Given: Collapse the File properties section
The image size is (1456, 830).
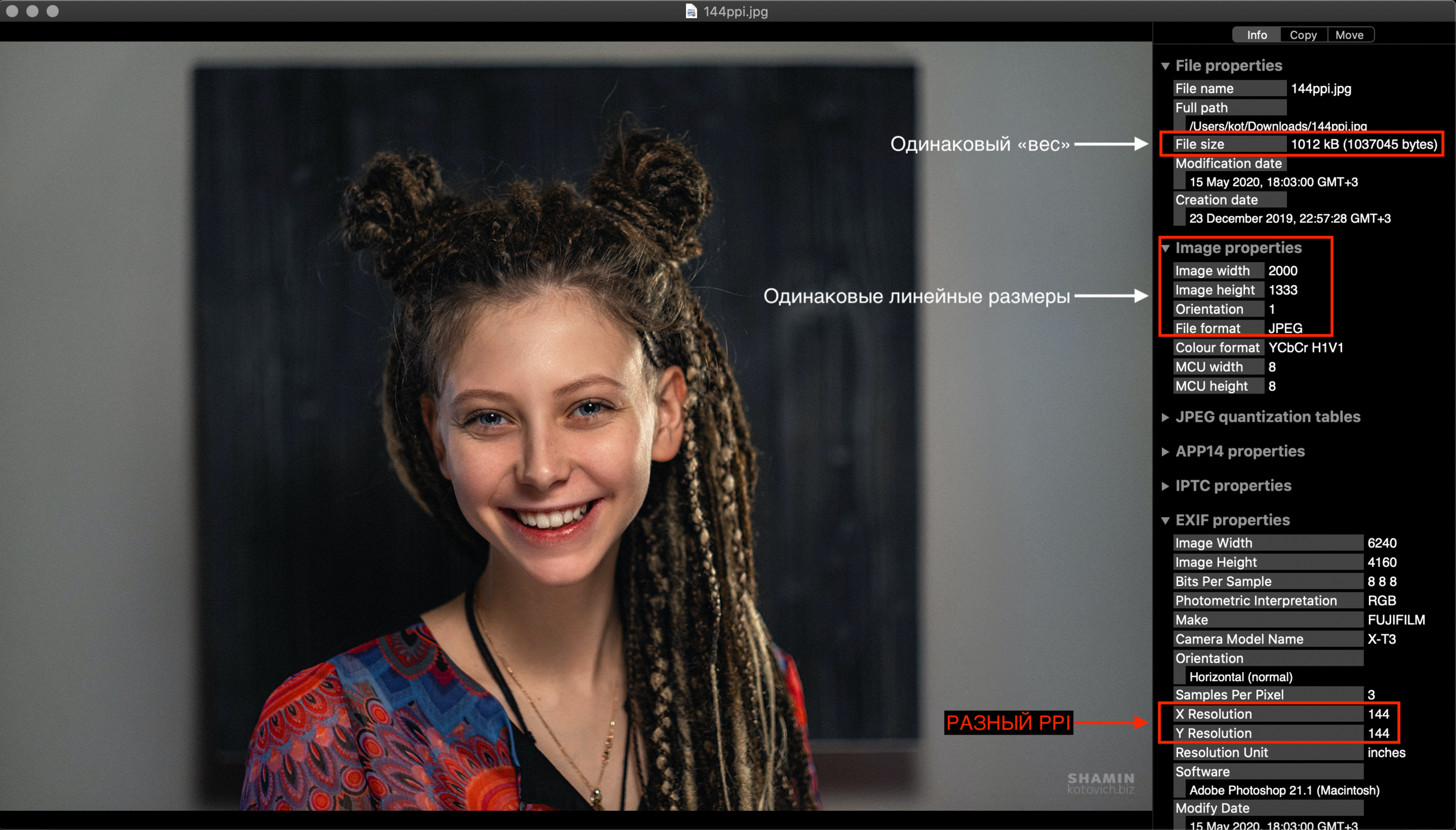Looking at the screenshot, I should (1166, 66).
